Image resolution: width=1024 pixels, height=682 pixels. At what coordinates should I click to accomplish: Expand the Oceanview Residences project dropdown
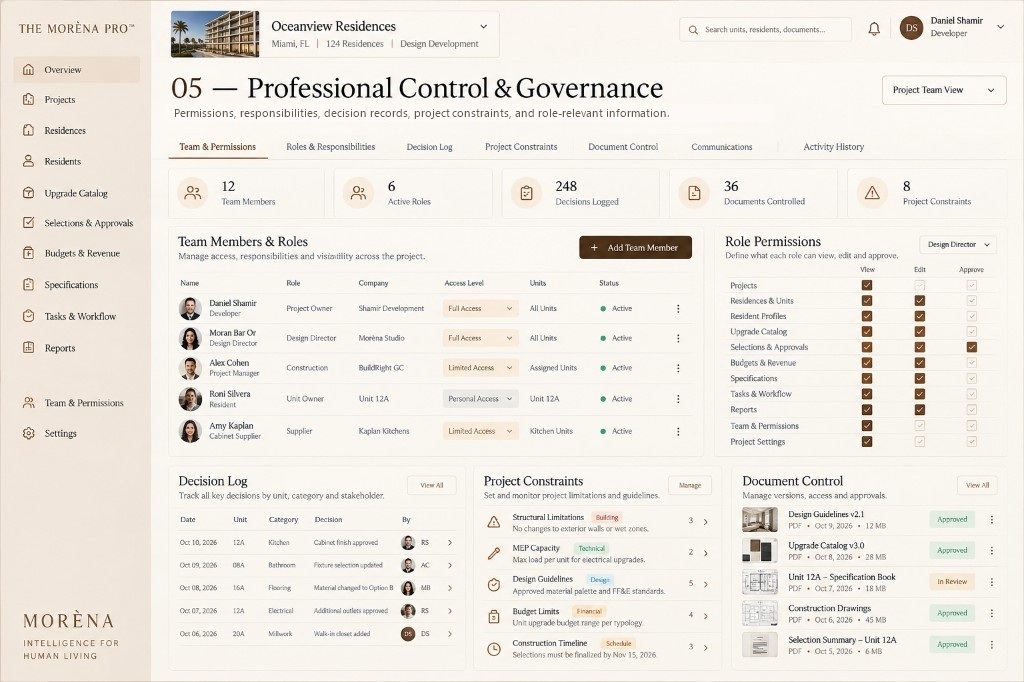(483, 27)
